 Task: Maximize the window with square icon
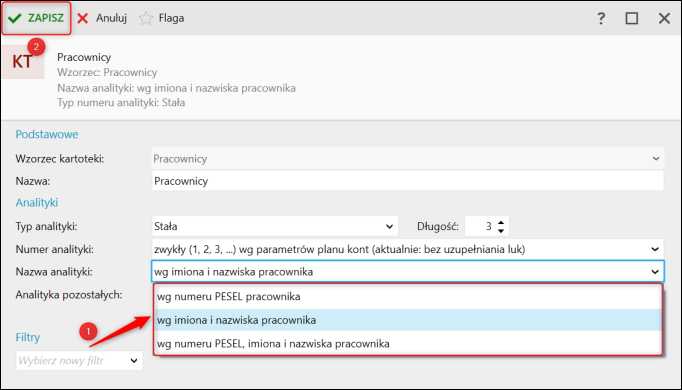[x=632, y=18]
